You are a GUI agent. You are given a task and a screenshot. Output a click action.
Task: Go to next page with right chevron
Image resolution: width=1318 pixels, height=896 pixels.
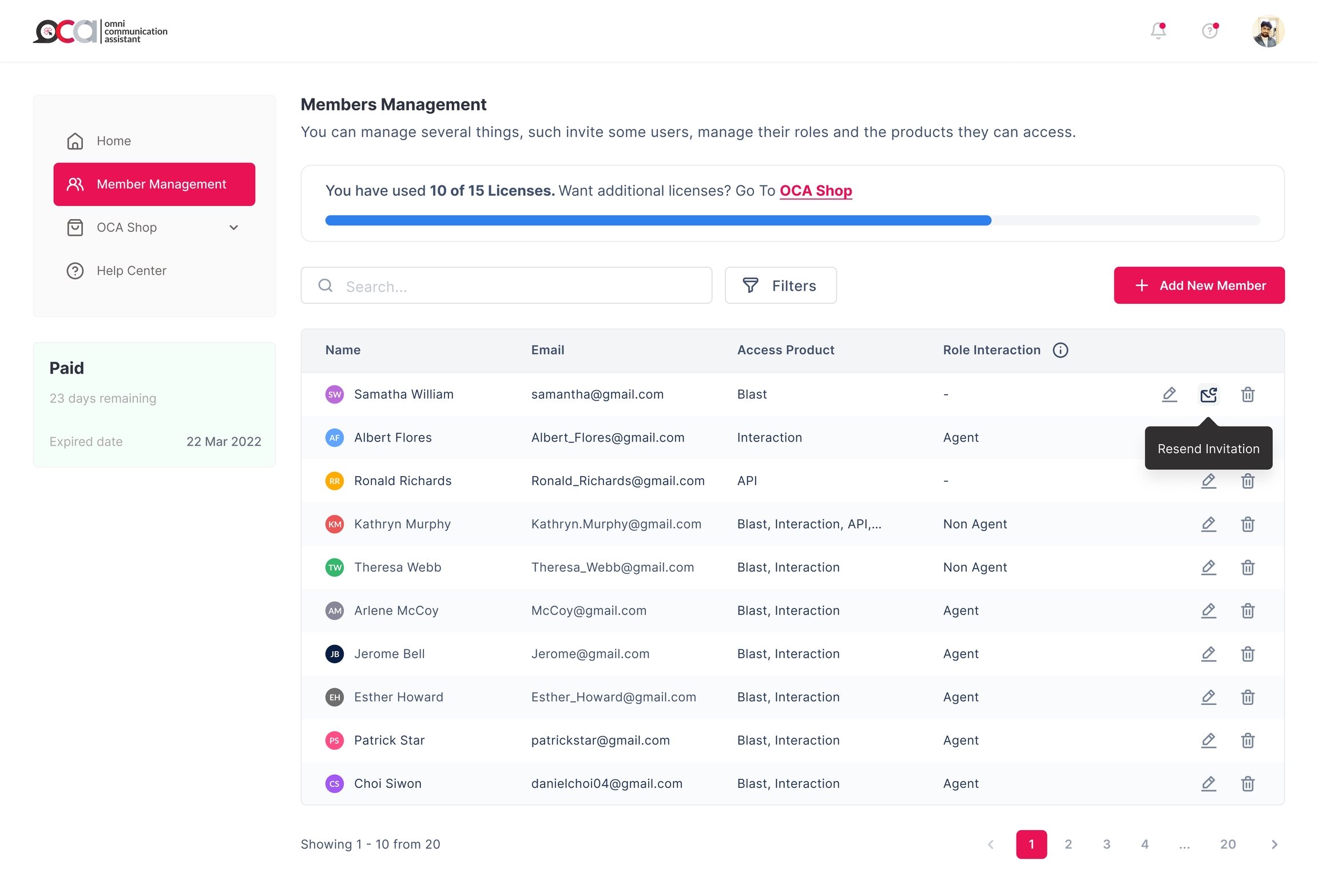[x=1274, y=845]
